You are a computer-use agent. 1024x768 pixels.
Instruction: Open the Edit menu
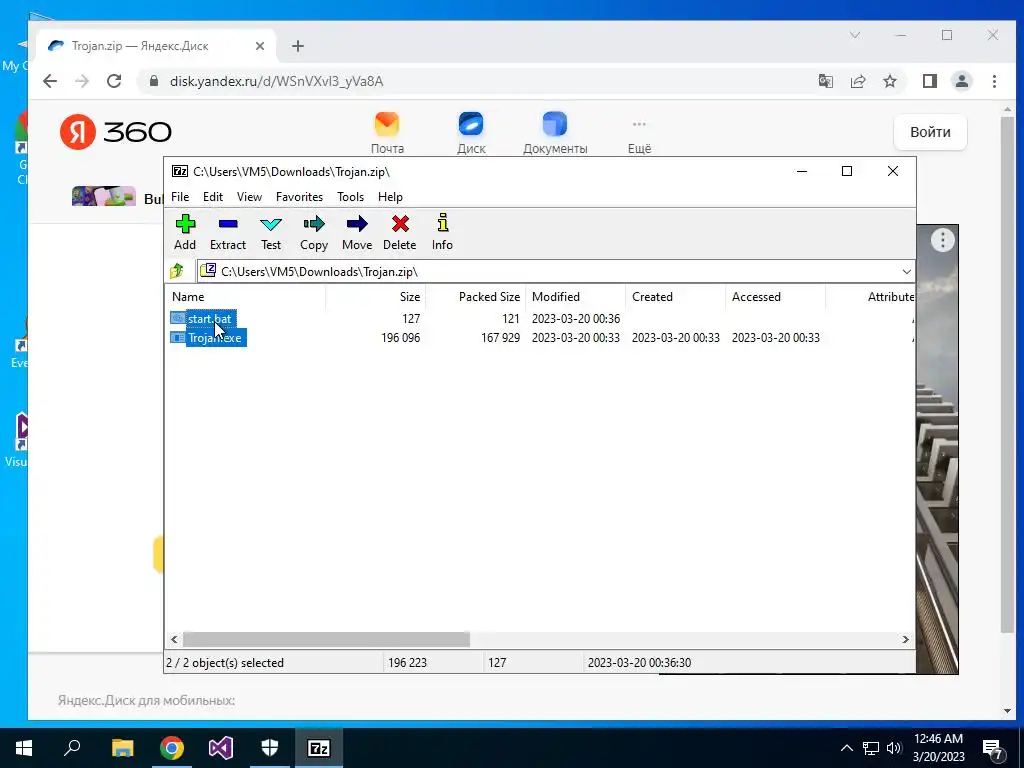point(213,197)
